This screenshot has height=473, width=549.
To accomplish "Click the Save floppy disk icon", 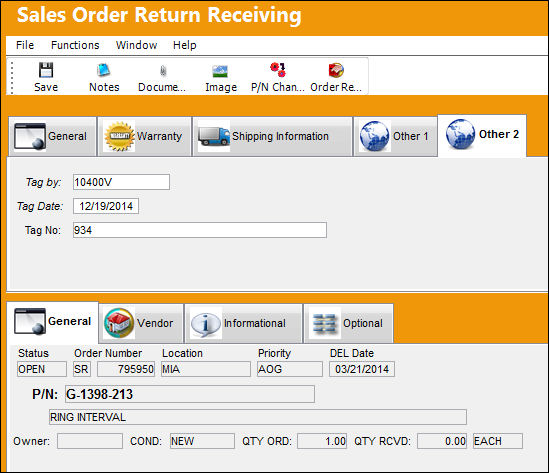I will [46, 70].
